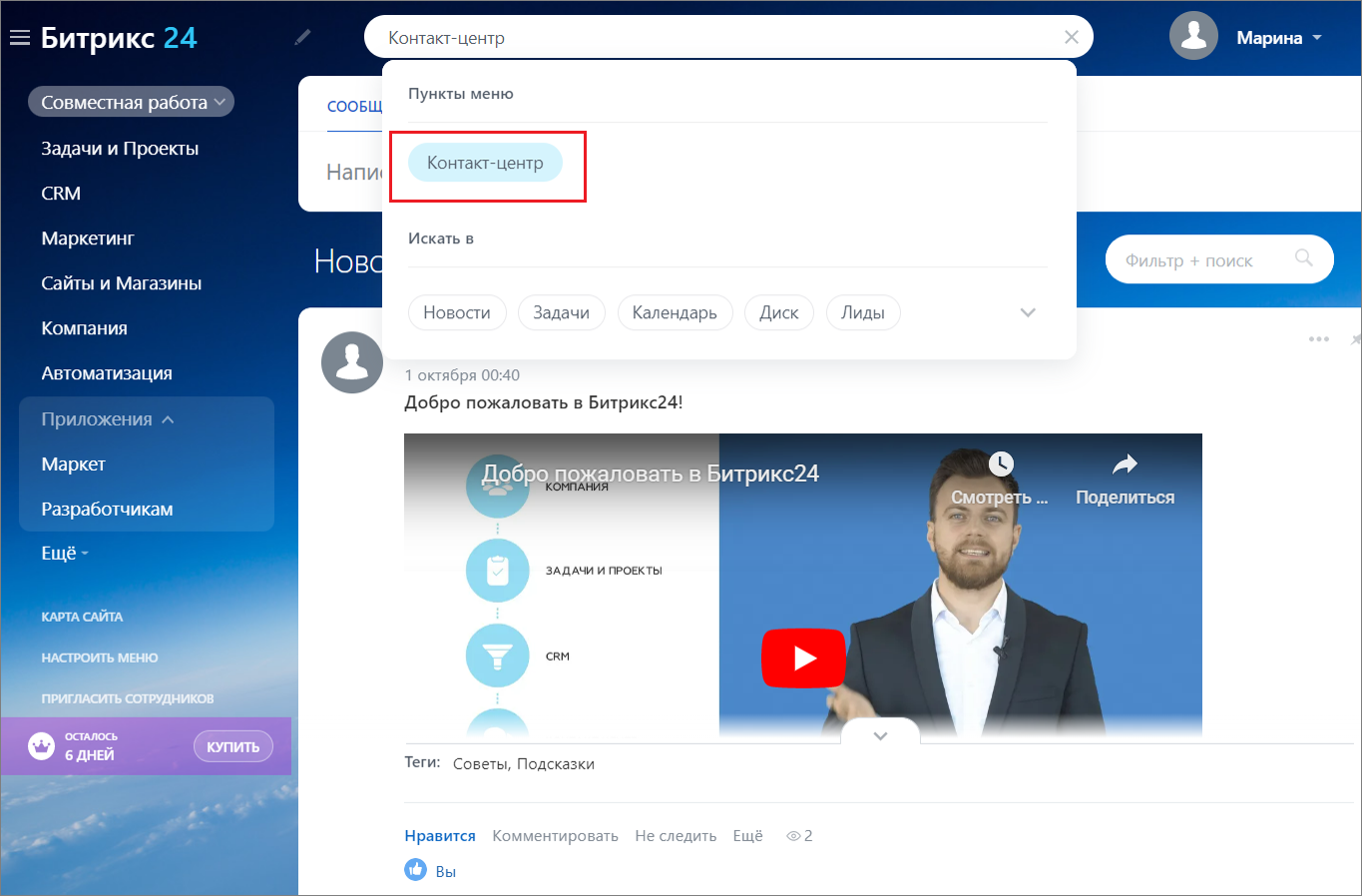The image size is (1362, 896).
Task: Click the blue thumbs-up like icon
Action: pos(416,870)
